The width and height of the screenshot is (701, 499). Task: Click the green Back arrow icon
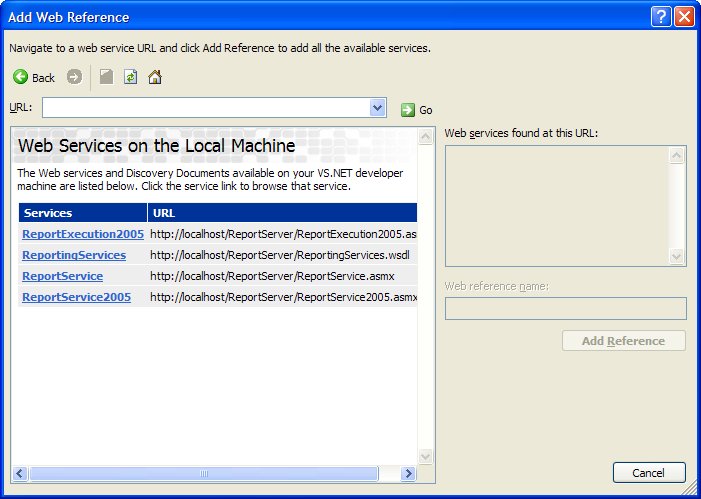[x=20, y=77]
